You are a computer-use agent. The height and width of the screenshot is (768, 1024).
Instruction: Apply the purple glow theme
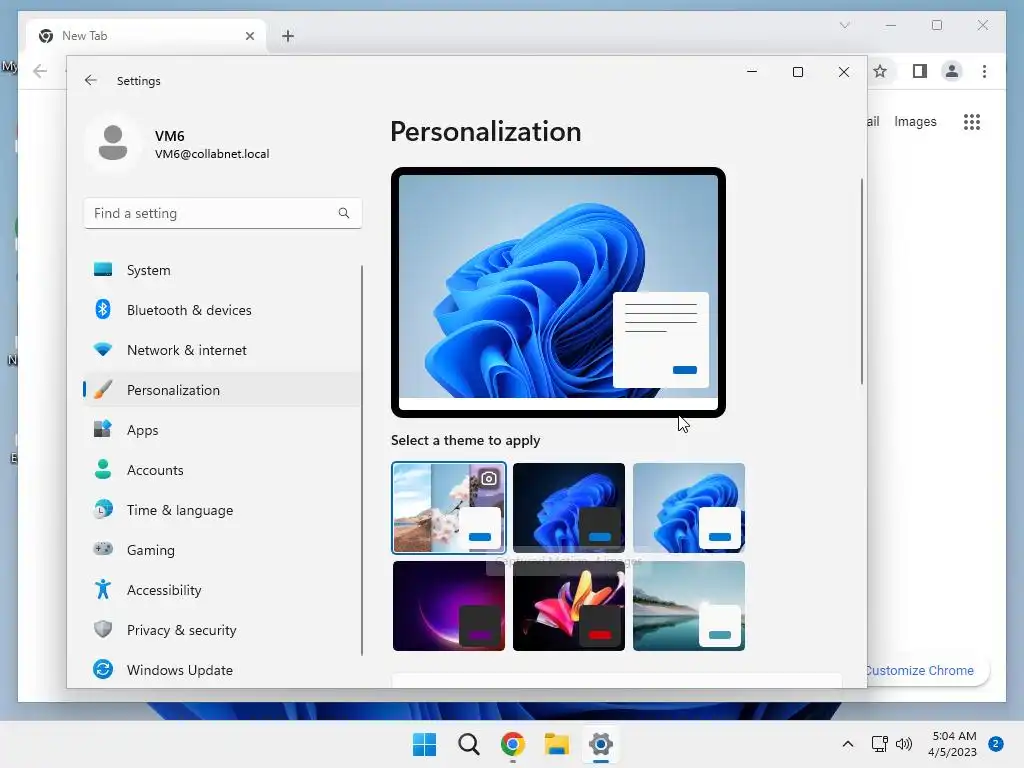pyautogui.click(x=449, y=606)
